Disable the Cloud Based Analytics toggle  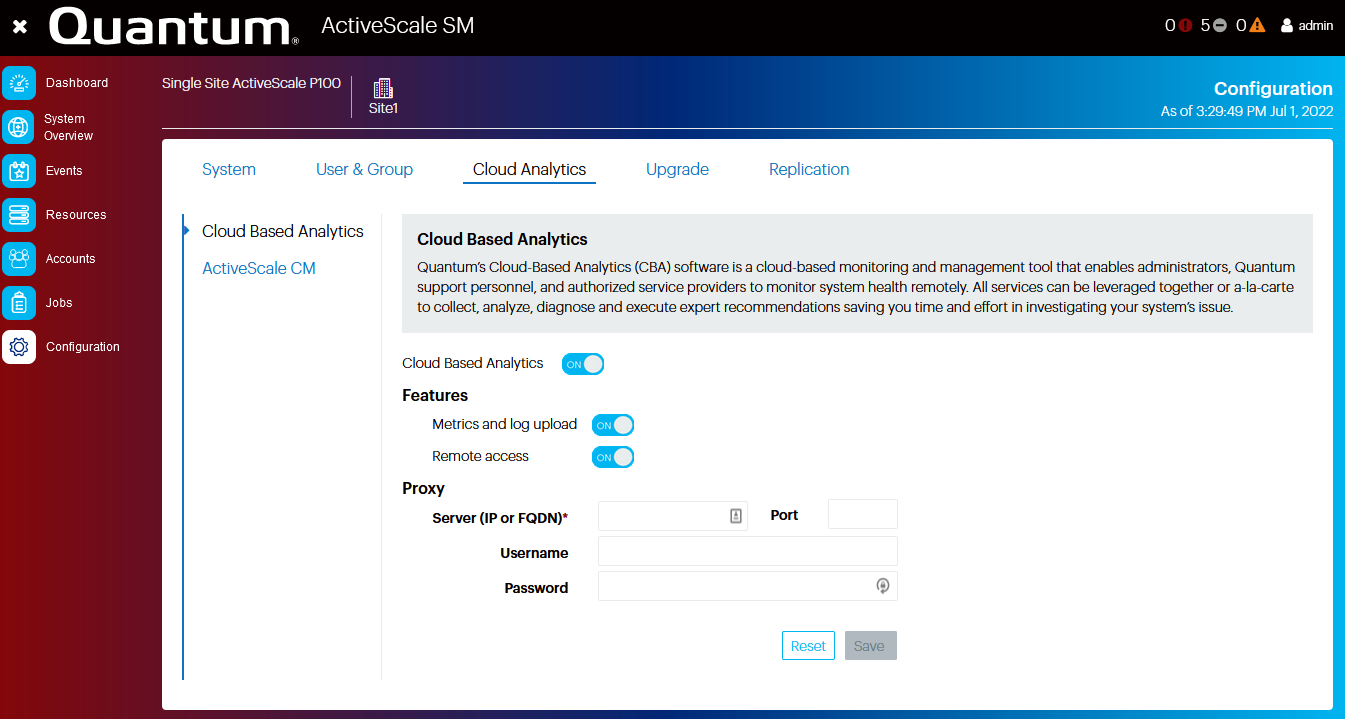pos(583,364)
